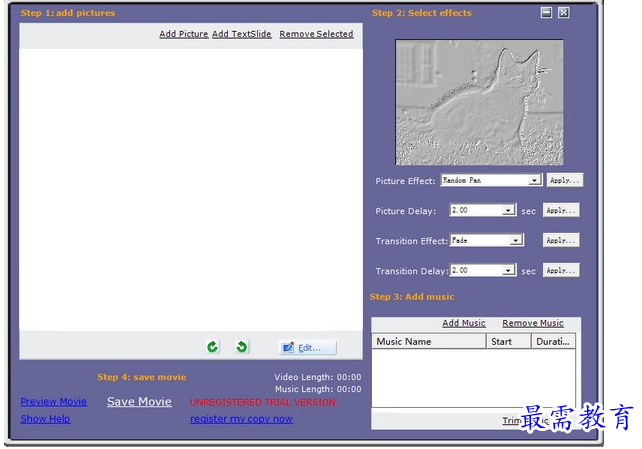Screen dimensions: 642x449
Task: Click Save Movie link
Action: (x=139, y=402)
